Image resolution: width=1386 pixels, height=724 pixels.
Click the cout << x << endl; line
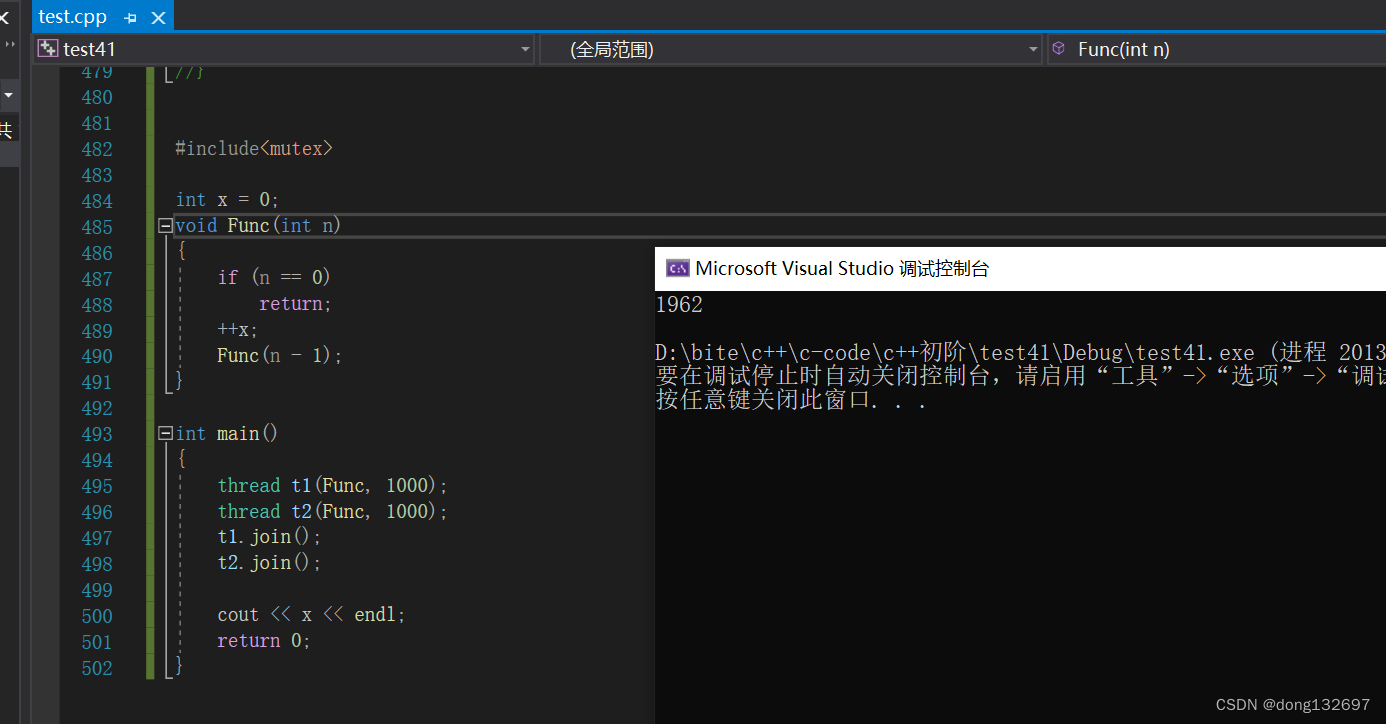click(312, 616)
